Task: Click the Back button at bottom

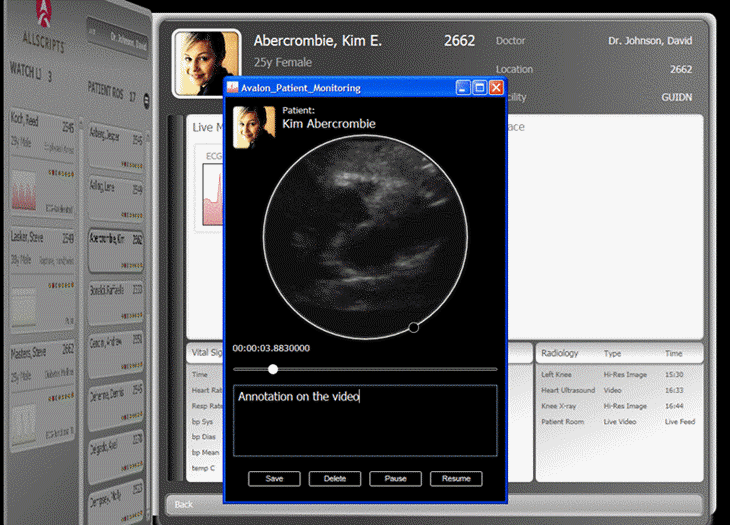Action: click(x=184, y=504)
